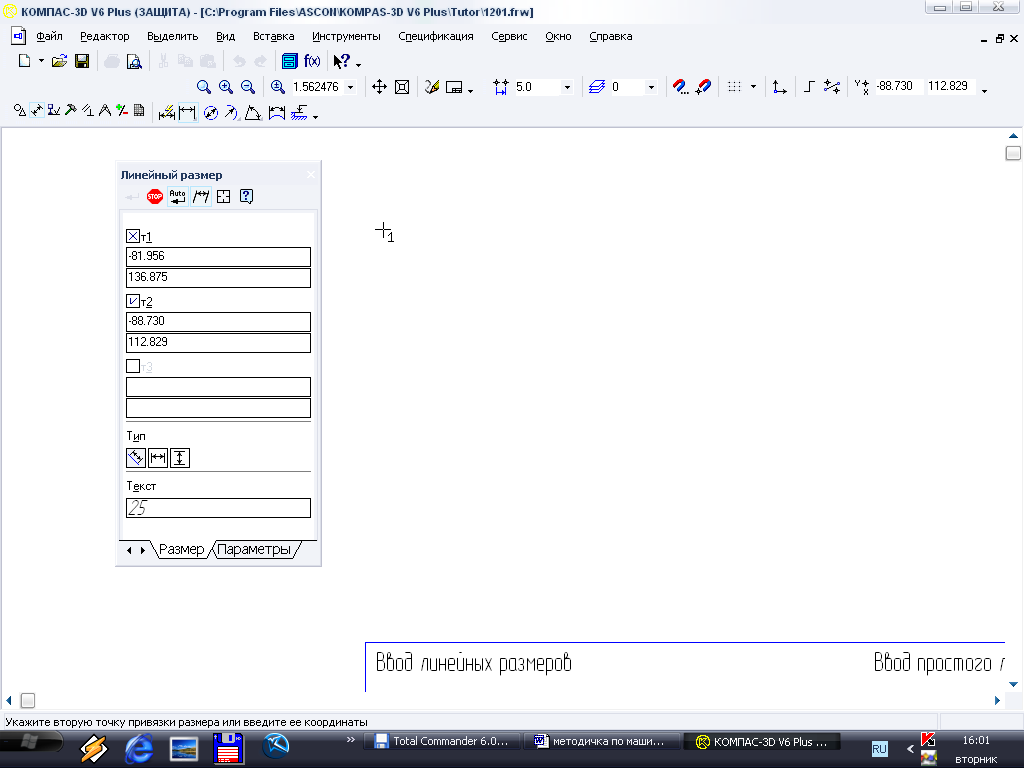
Task: Abort the command with the STOP button
Action: (x=155, y=197)
